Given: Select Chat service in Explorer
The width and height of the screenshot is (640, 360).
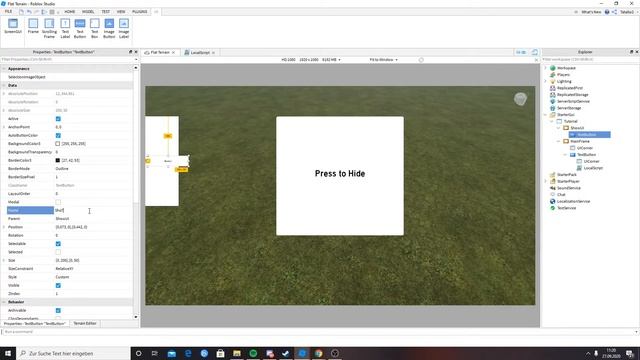Looking at the screenshot, I should pyautogui.click(x=561, y=195).
